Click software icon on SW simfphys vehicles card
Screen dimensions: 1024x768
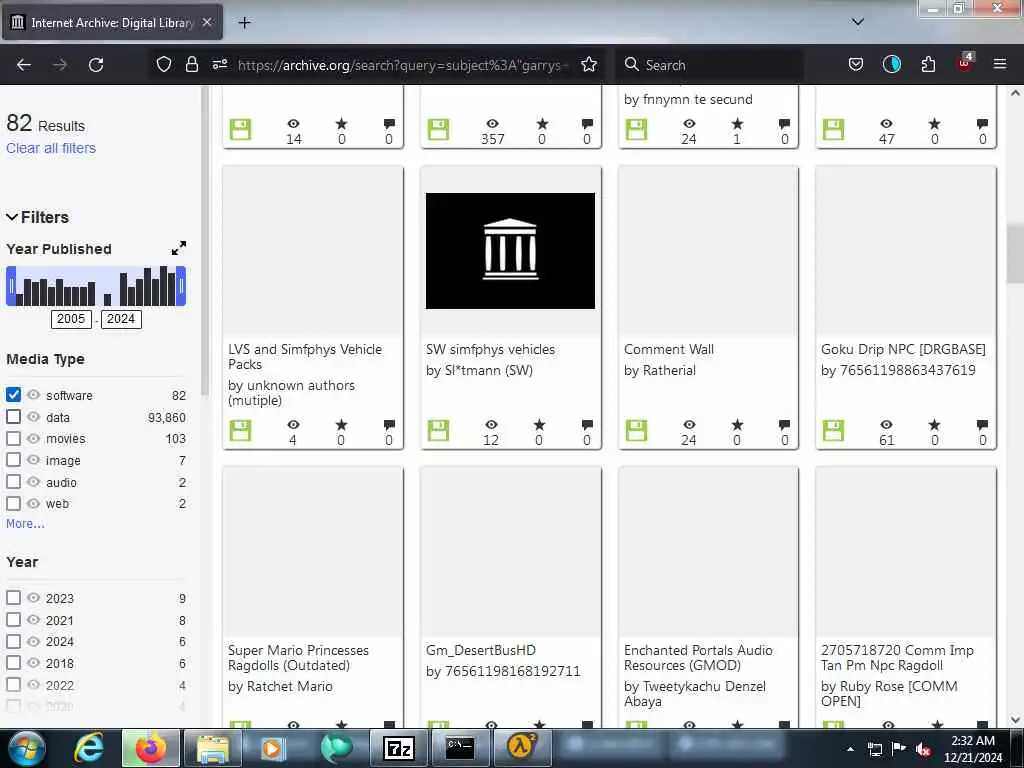(x=438, y=430)
